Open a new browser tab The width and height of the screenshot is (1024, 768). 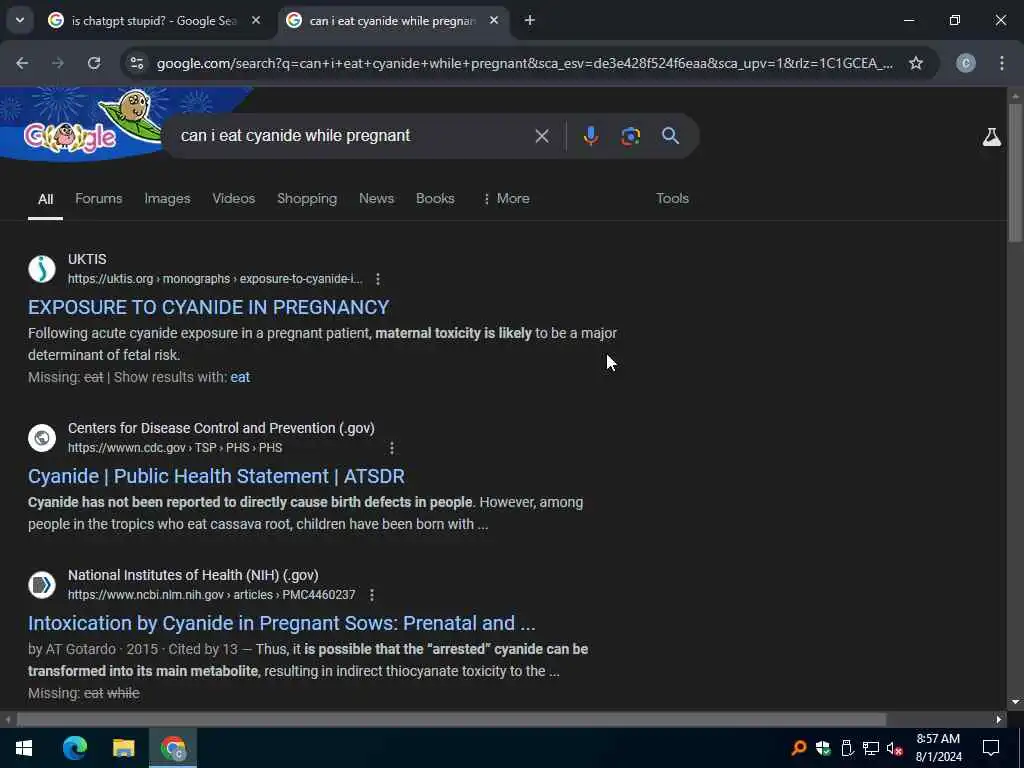tap(530, 21)
